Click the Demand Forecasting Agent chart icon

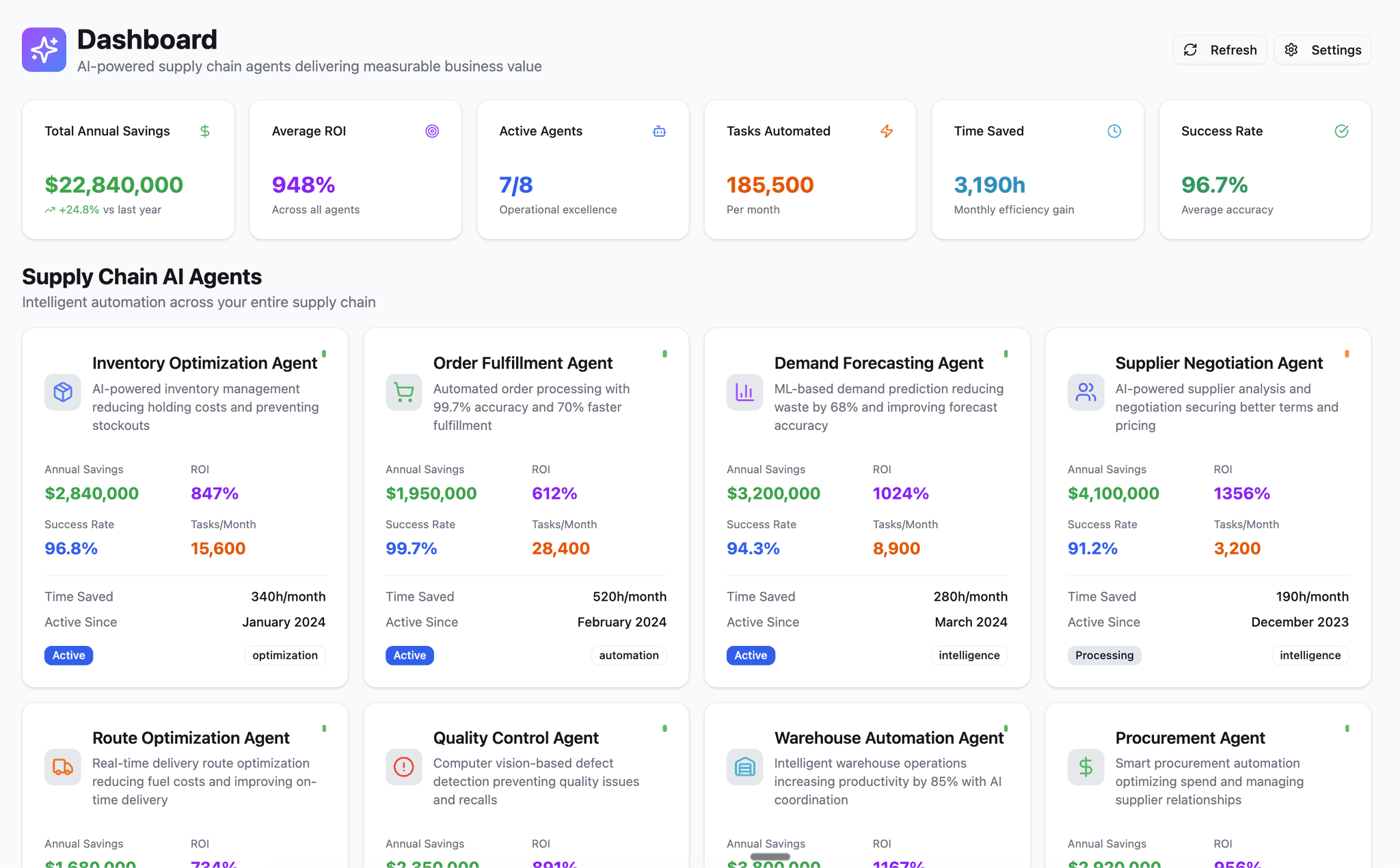[x=744, y=392]
